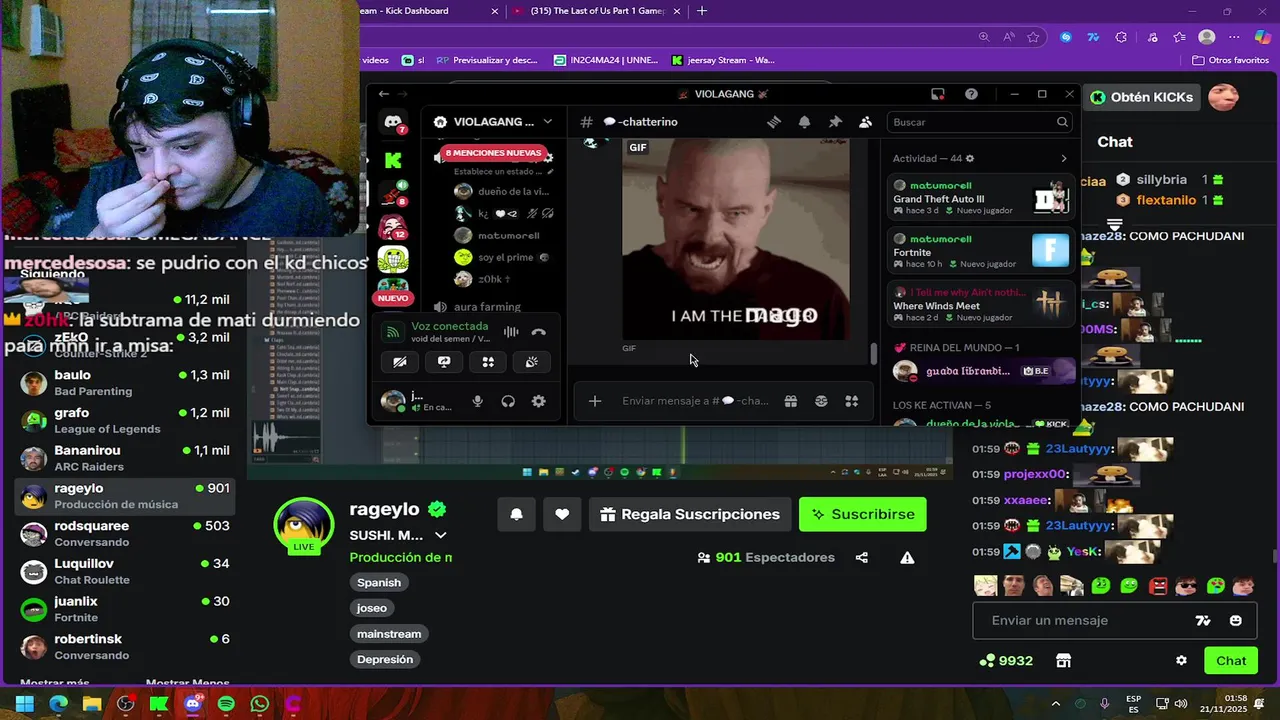Open Kick emoji picker smiley
Image resolution: width=1280 pixels, height=720 pixels.
pyautogui.click(x=1236, y=620)
